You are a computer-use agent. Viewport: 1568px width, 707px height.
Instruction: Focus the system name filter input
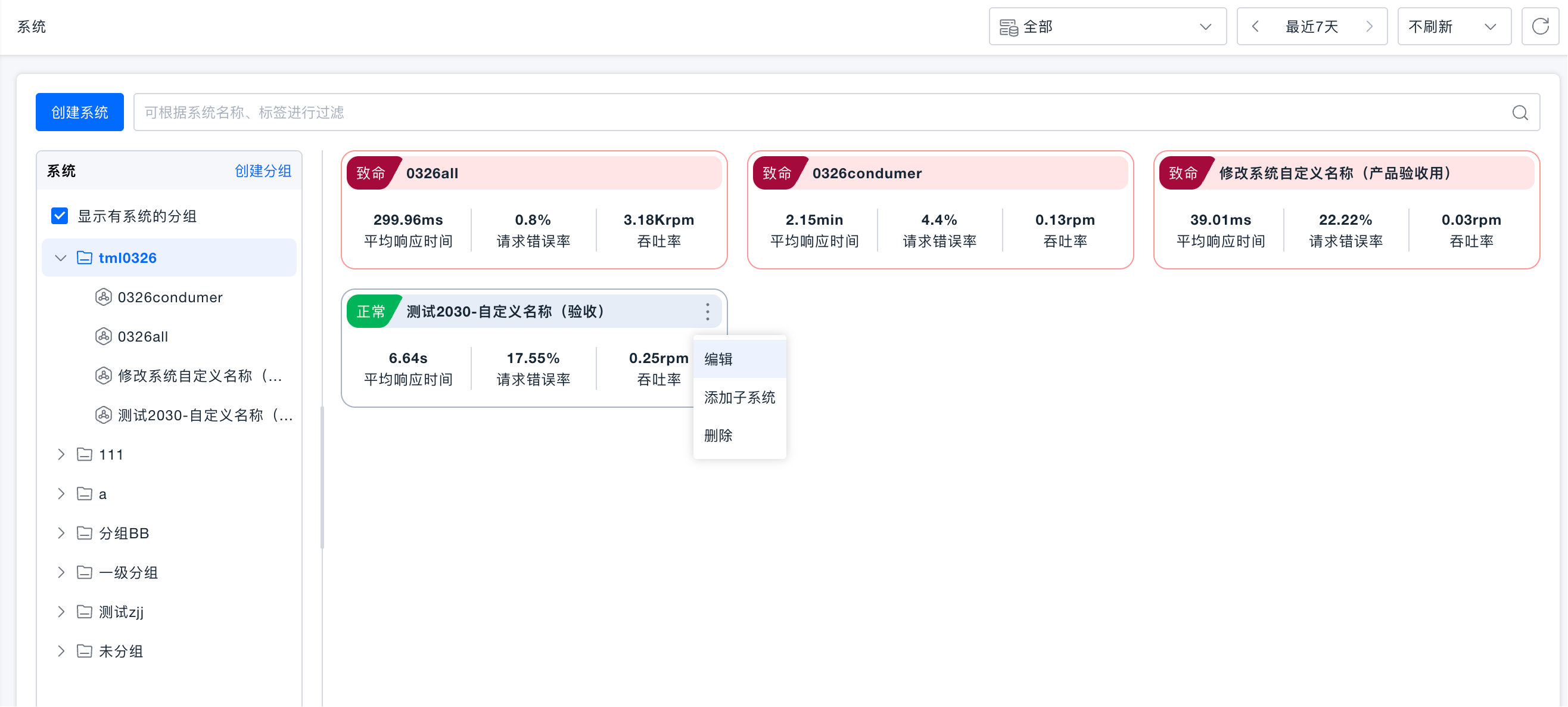836,112
